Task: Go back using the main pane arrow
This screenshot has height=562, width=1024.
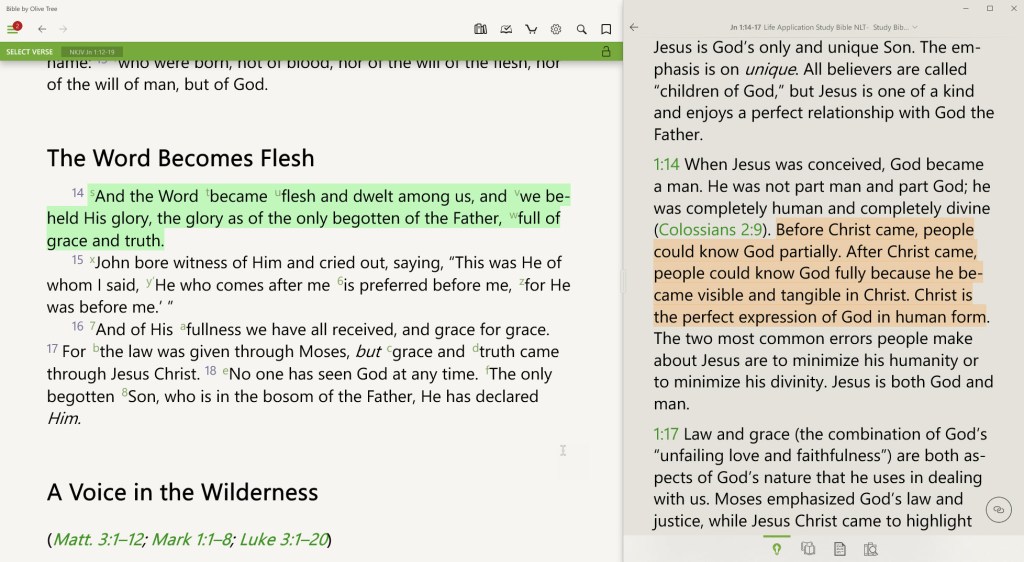Action: point(42,29)
